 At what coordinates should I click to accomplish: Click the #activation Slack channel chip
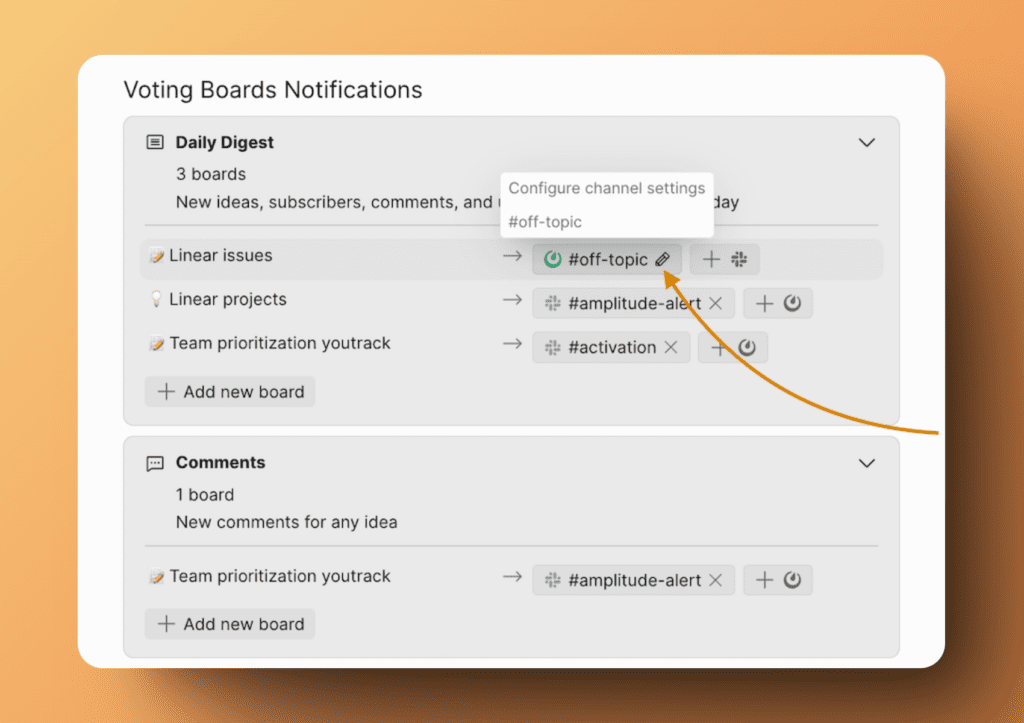coord(600,347)
